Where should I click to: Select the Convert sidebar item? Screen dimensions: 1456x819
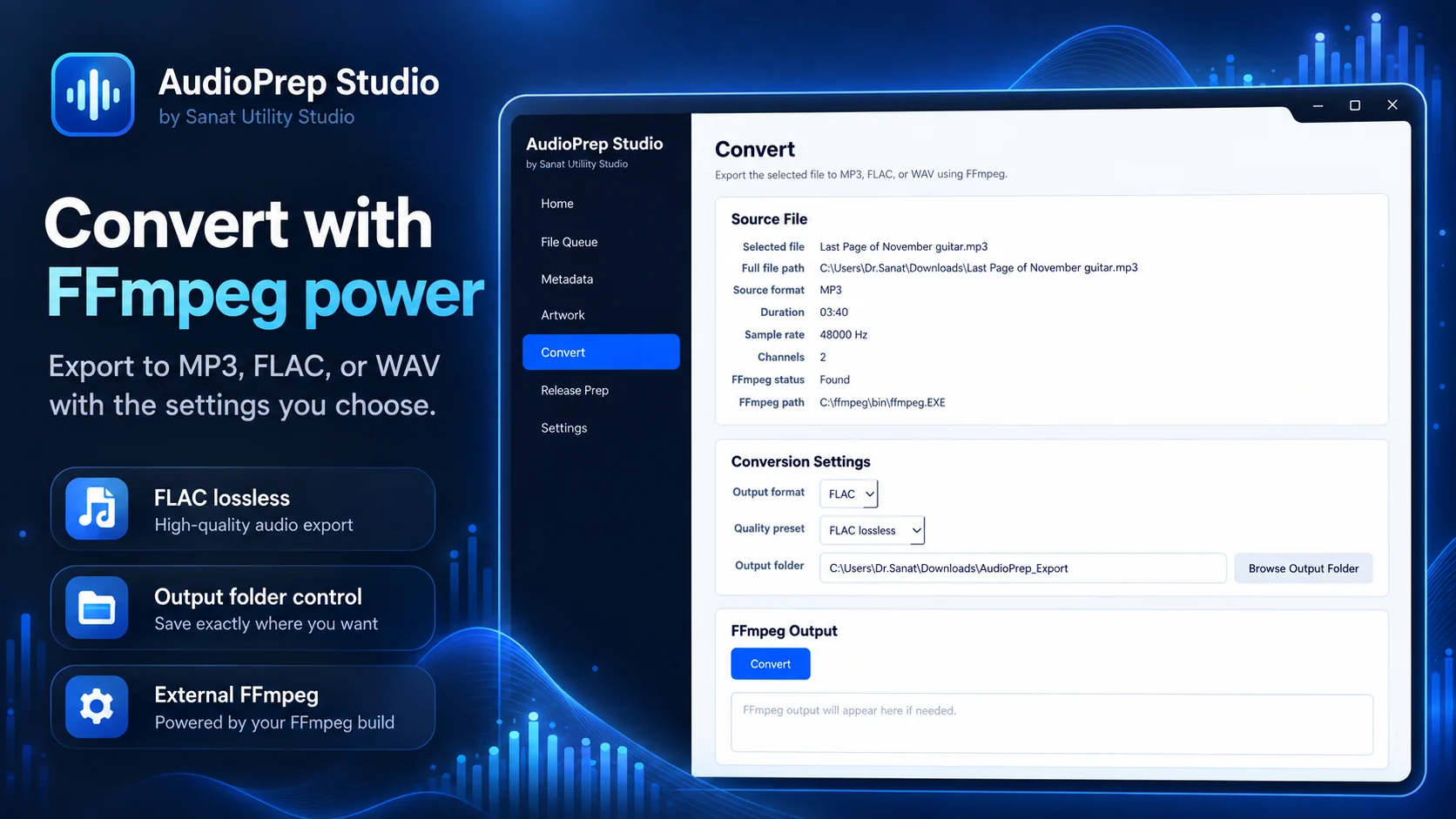coord(601,352)
